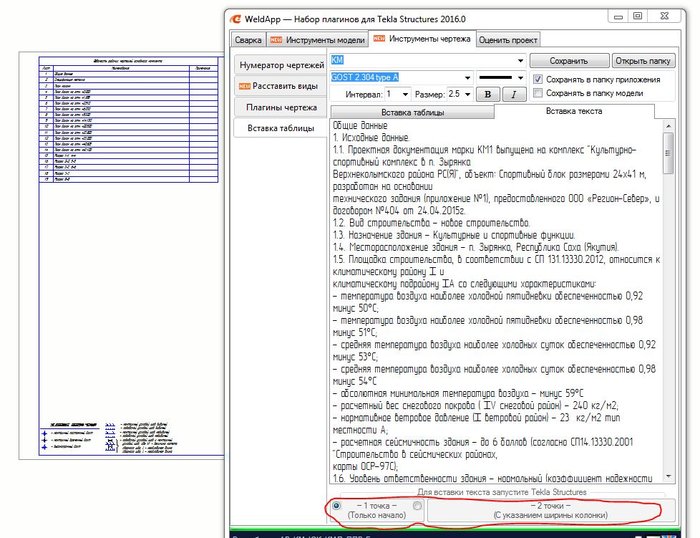Click the 'абсолютная минимальная температура' line

458,393
